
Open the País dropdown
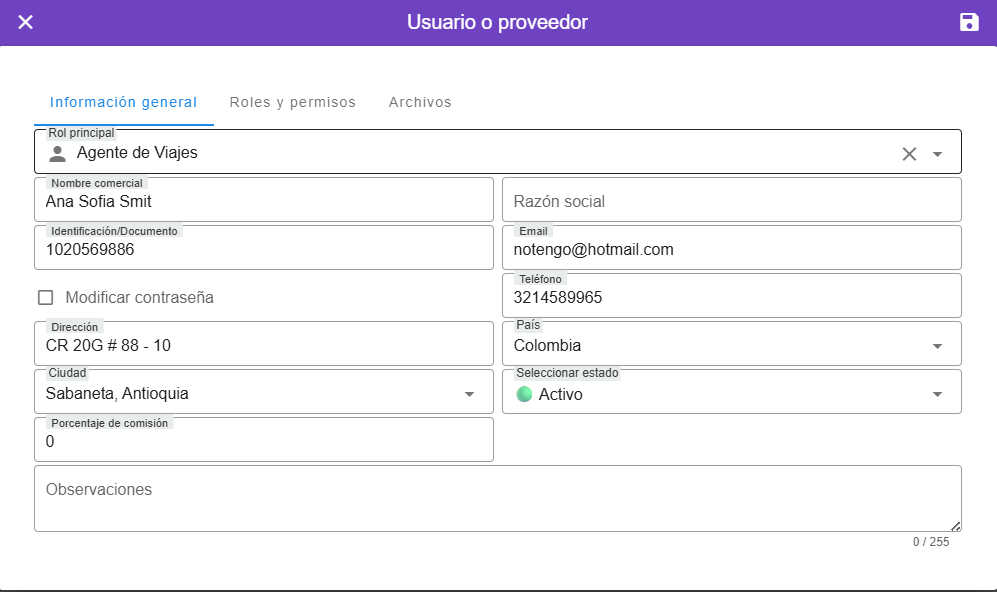tap(937, 346)
